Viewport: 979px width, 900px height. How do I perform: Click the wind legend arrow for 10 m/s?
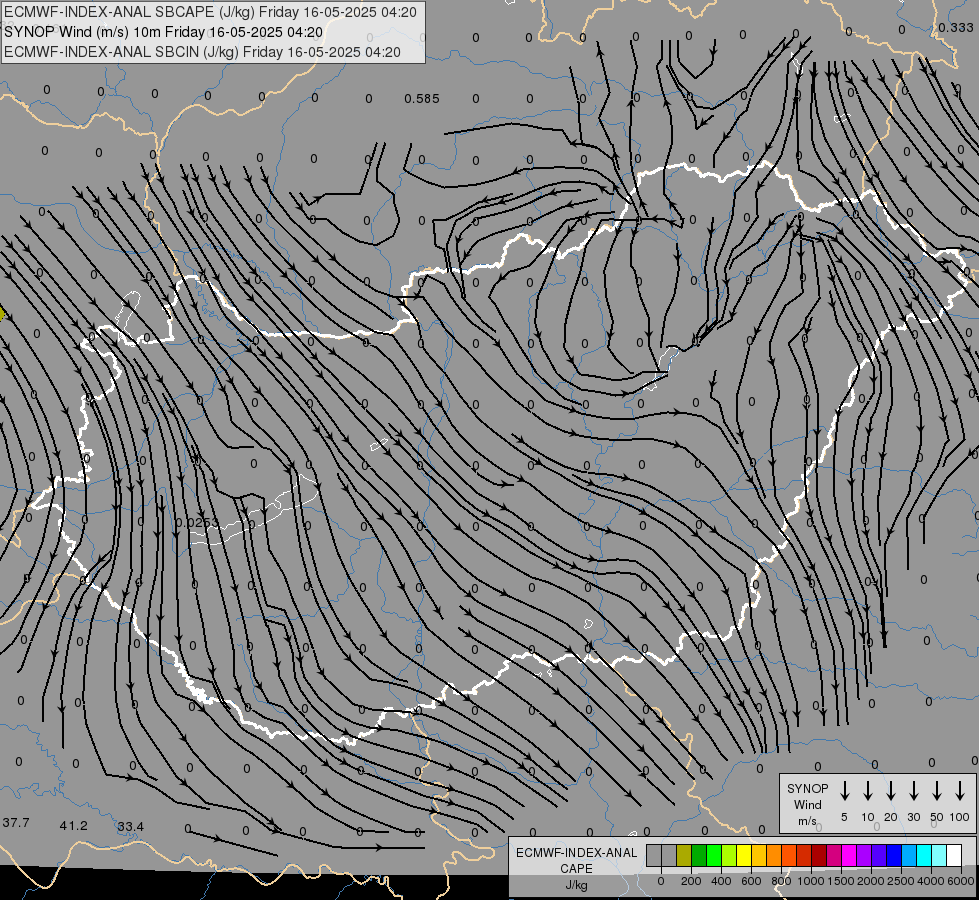(868, 790)
